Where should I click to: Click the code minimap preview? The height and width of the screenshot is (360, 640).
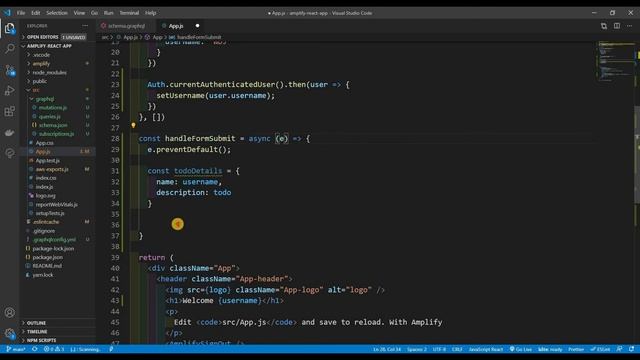616,61
